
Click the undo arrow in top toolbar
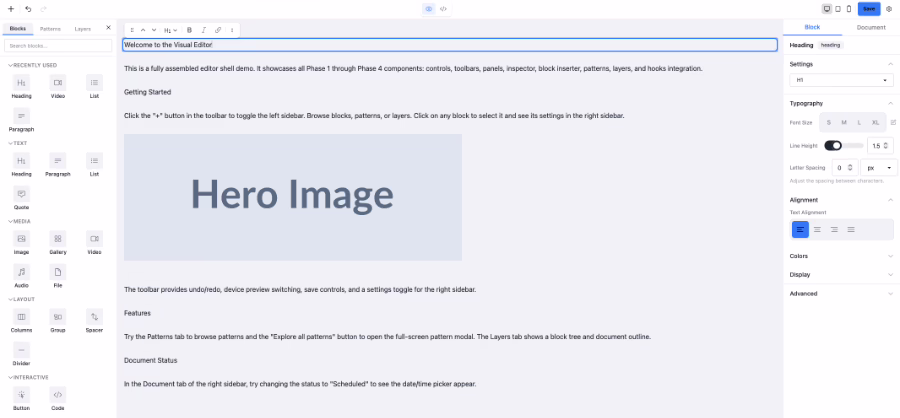coord(28,8)
